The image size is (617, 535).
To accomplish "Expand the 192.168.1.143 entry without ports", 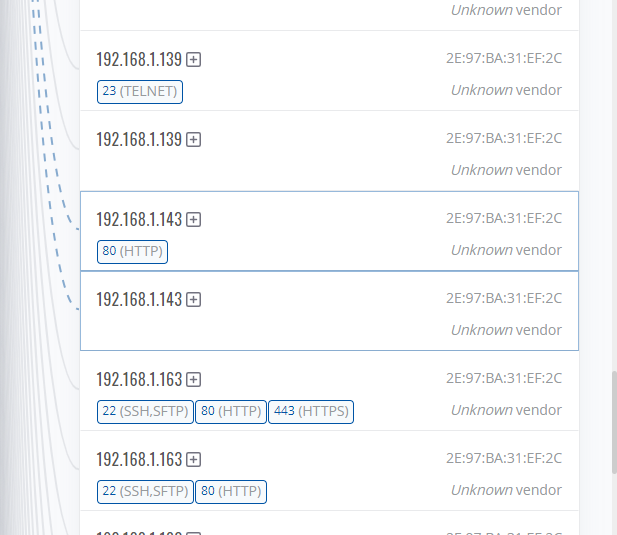I will [193, 300].
